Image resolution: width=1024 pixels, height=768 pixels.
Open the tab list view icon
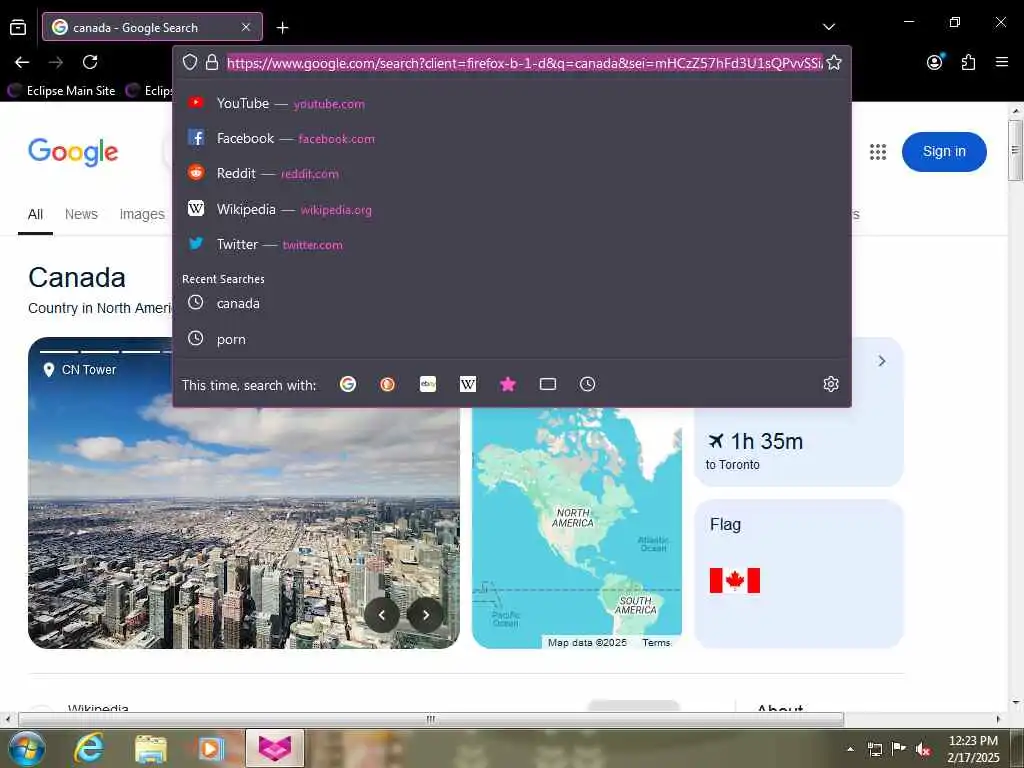click(x=18, y=27)
